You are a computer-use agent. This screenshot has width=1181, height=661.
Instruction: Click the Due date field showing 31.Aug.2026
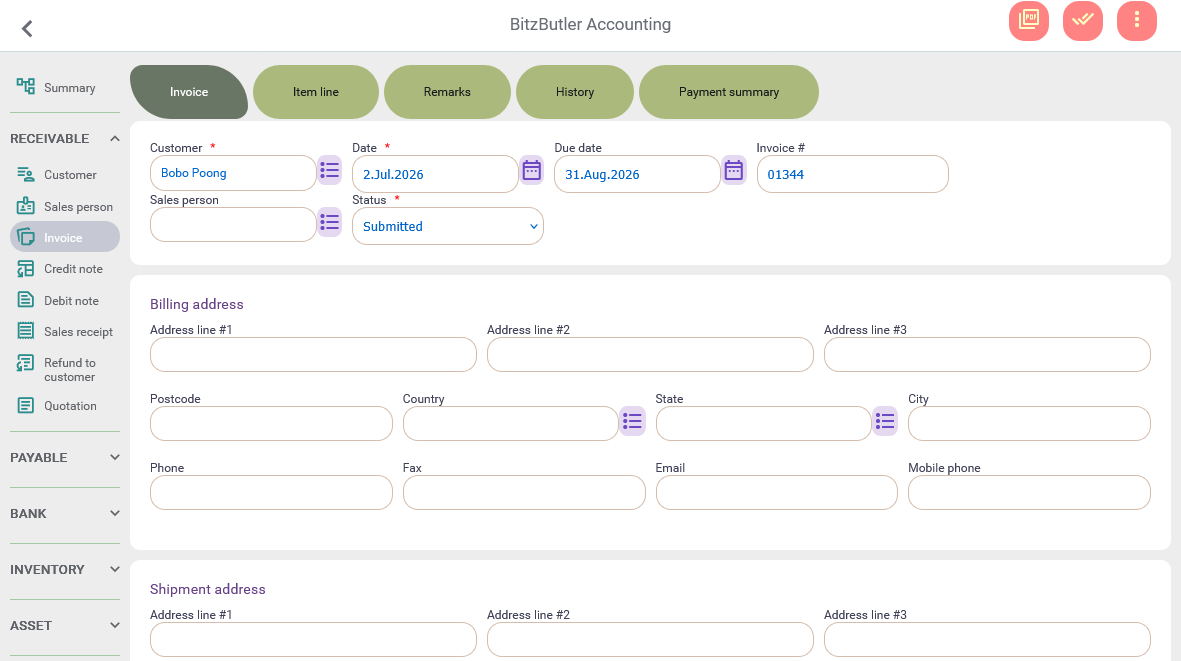[x=636, y=174]
